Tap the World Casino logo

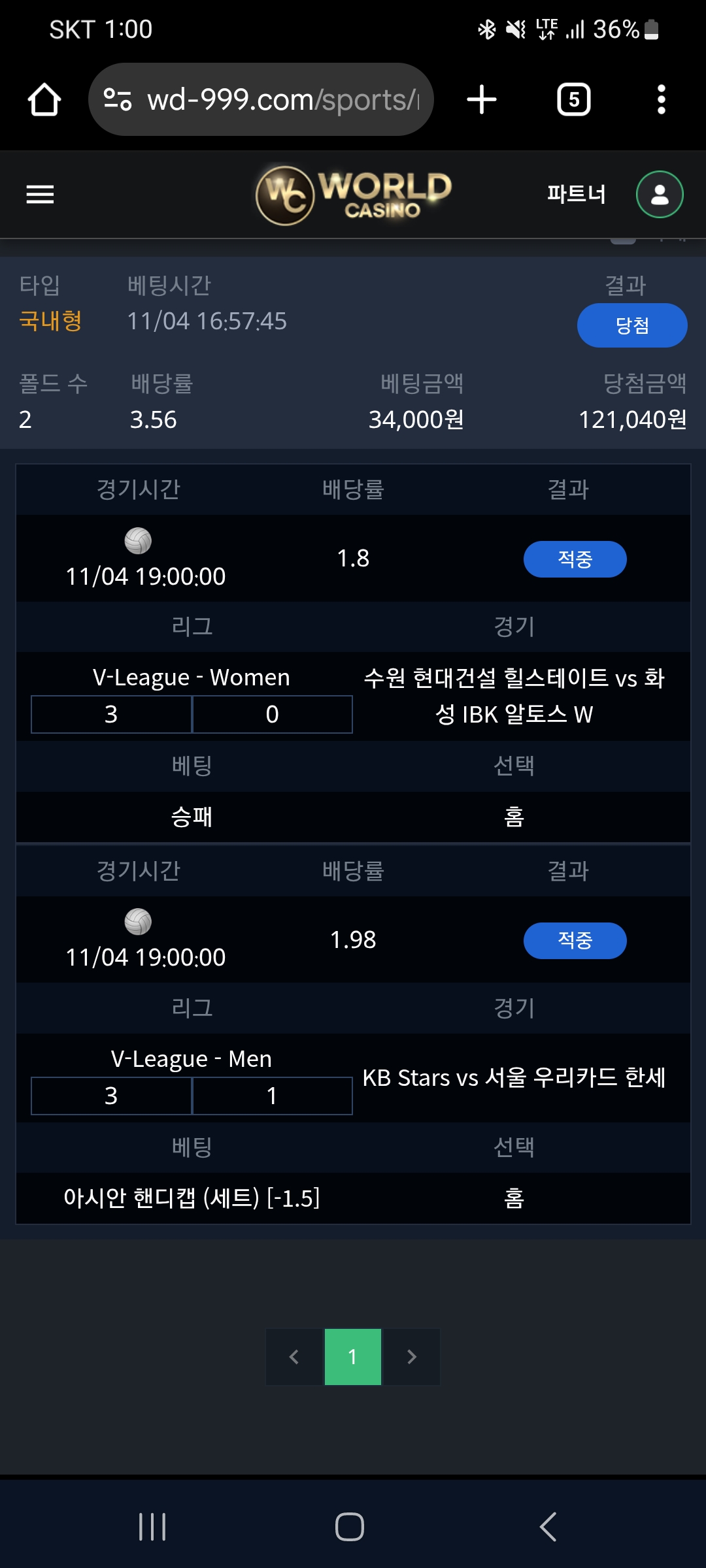tap(353, 195)
